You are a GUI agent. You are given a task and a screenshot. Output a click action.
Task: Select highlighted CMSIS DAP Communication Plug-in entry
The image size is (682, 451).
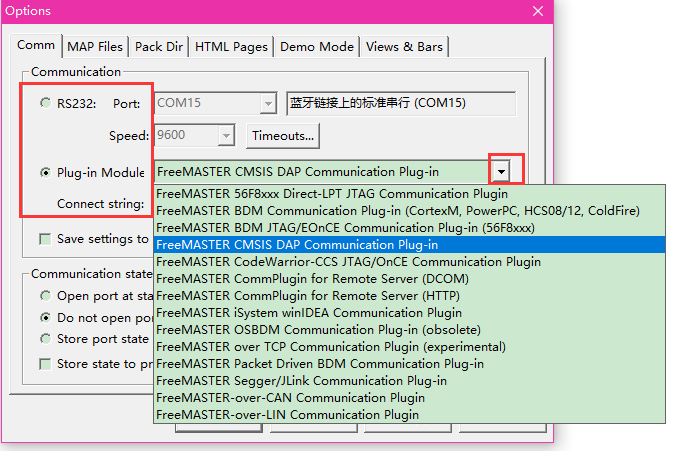tap(410, 244)
